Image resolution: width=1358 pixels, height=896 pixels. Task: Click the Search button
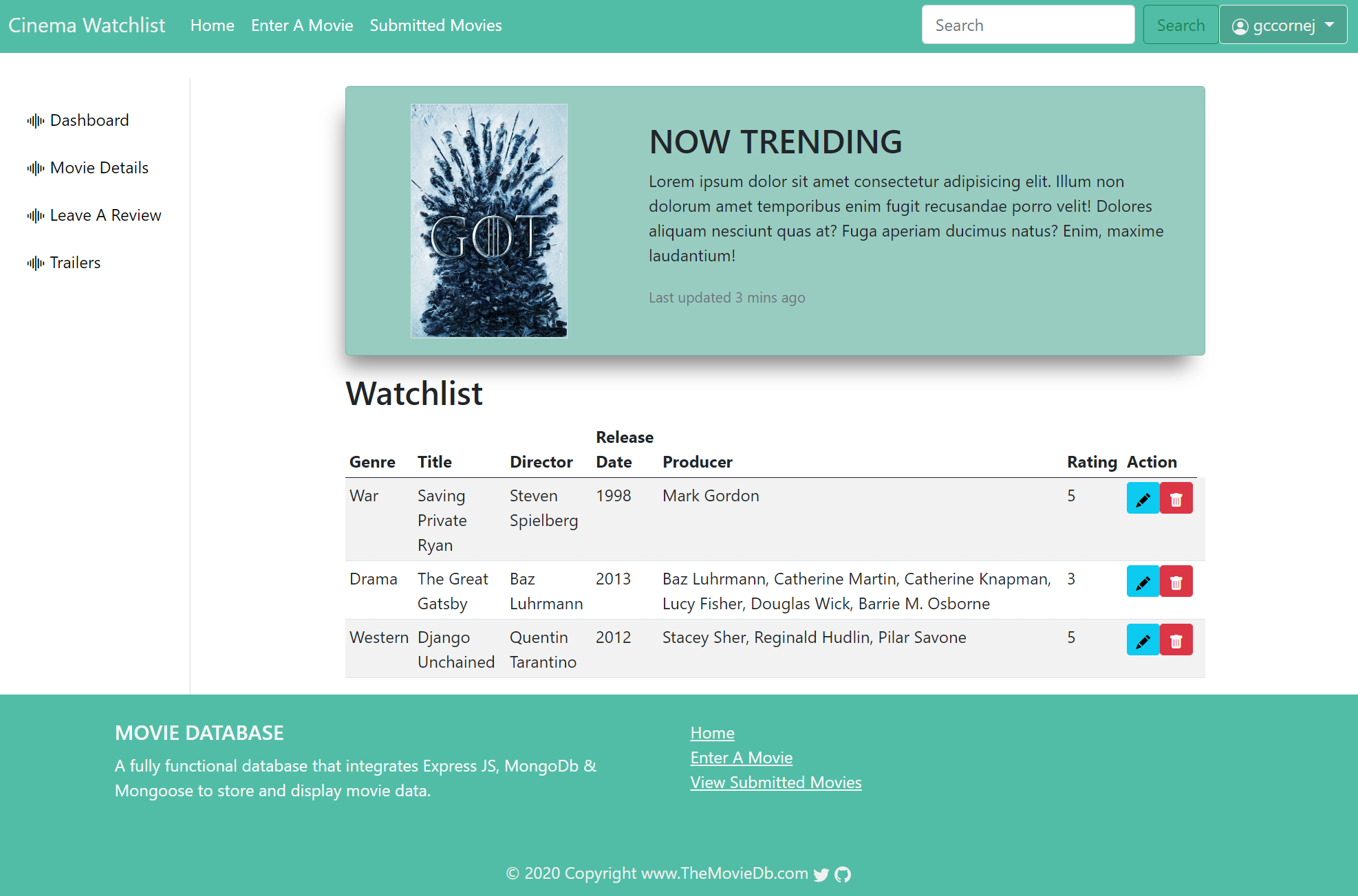click(x=1180, y=24)
